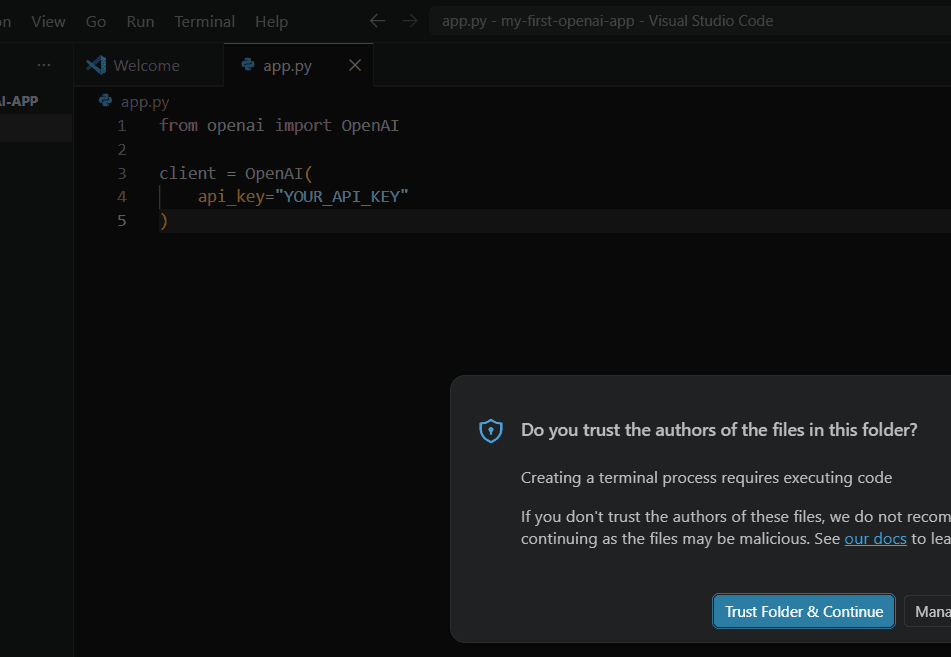Screen dimensions: 951x657
Task: Click "Creating a terminal process" message text
Action: [707, 478]
